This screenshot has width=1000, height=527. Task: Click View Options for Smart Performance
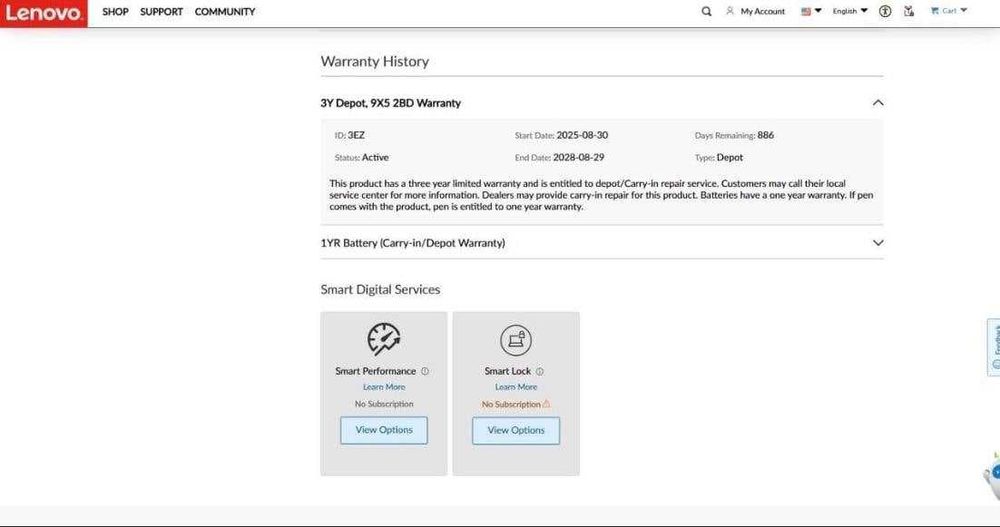tap(384, 430)
